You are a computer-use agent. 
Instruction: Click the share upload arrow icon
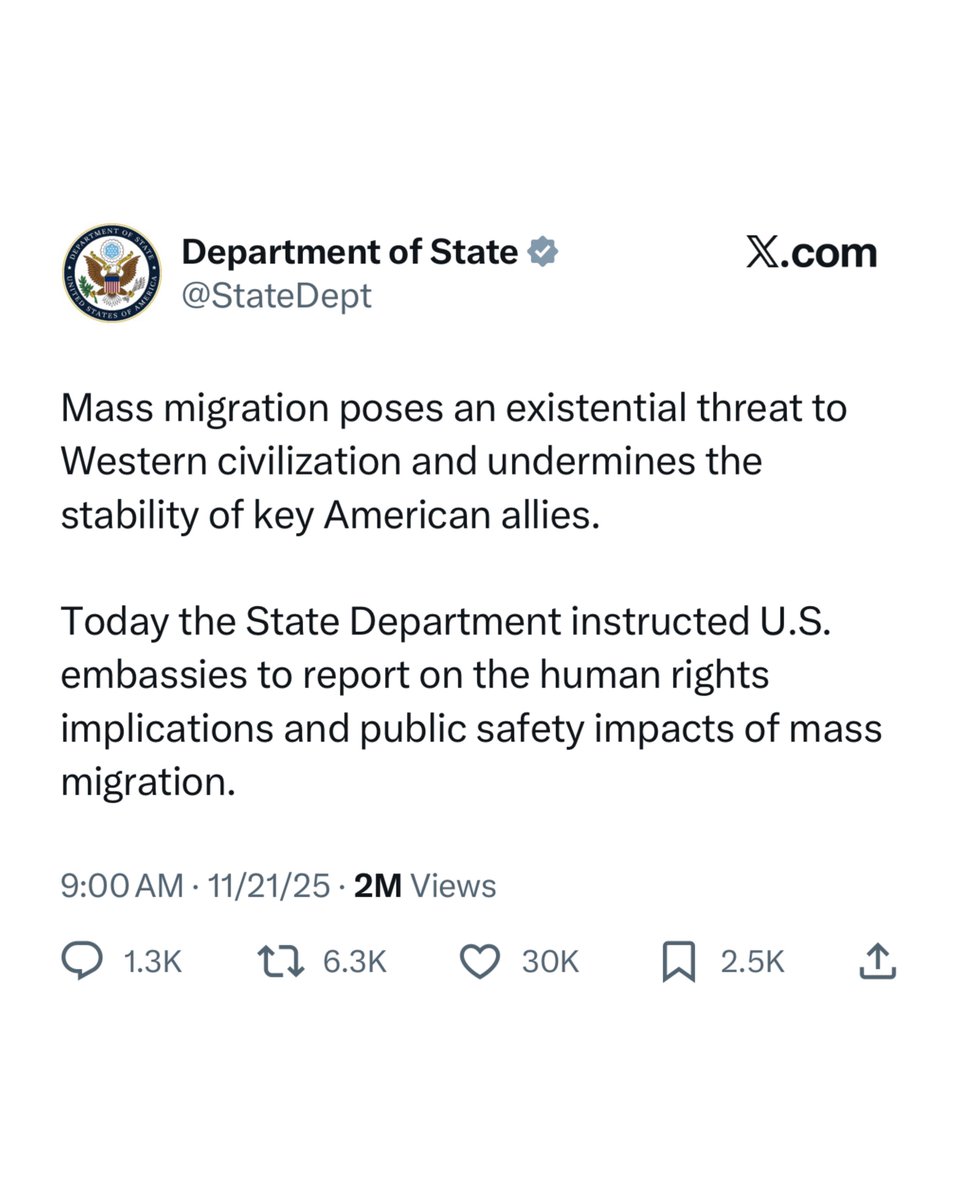coord(877,962)
